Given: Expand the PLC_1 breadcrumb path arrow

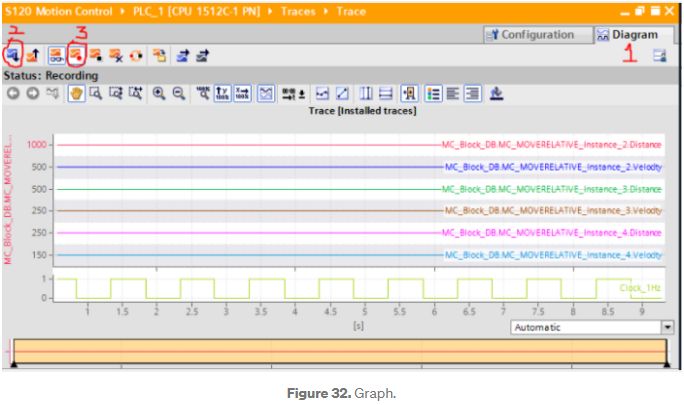Looking at the screenshot, I should (x=126, y=11).
